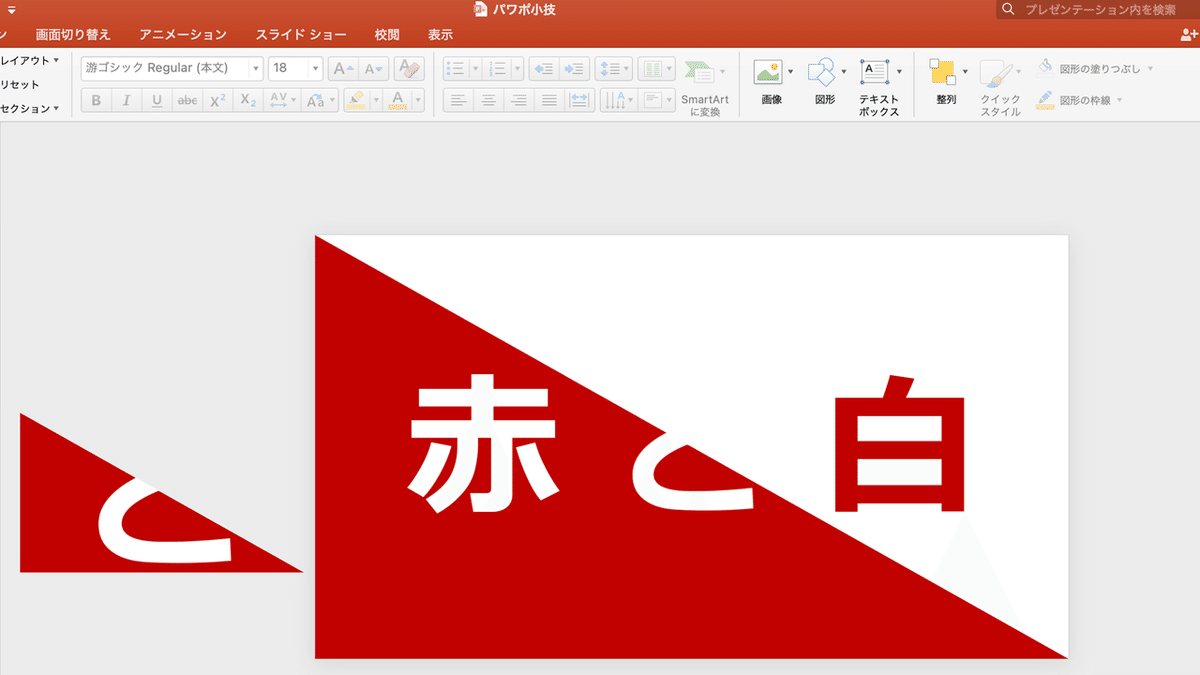Decrease font size with small A icon
The image size is (1200, 675).
[374, 69]
